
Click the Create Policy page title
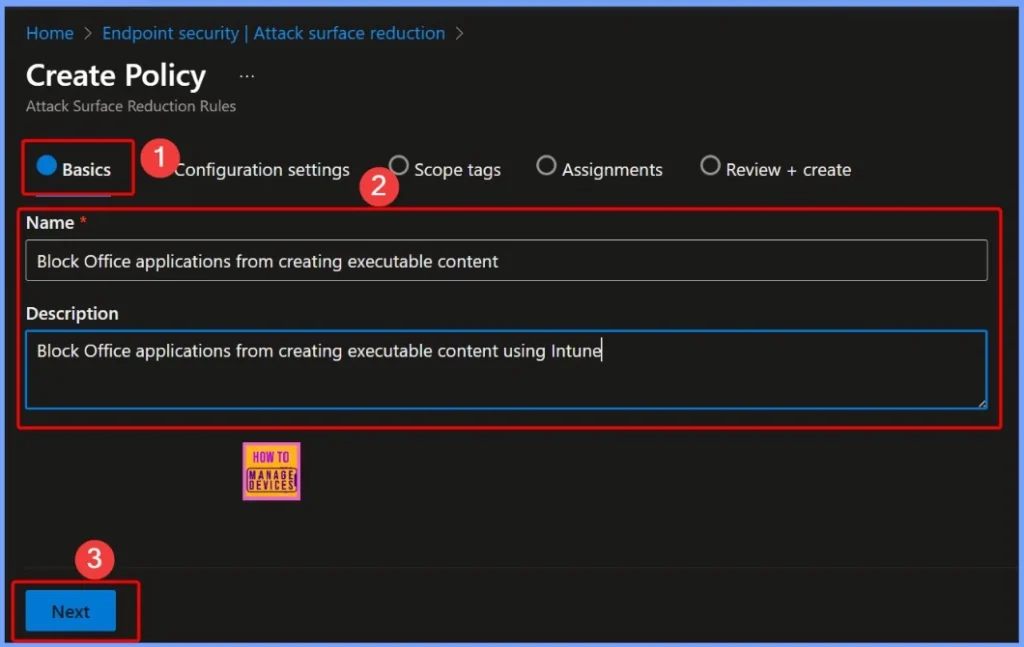click(116, 75)
